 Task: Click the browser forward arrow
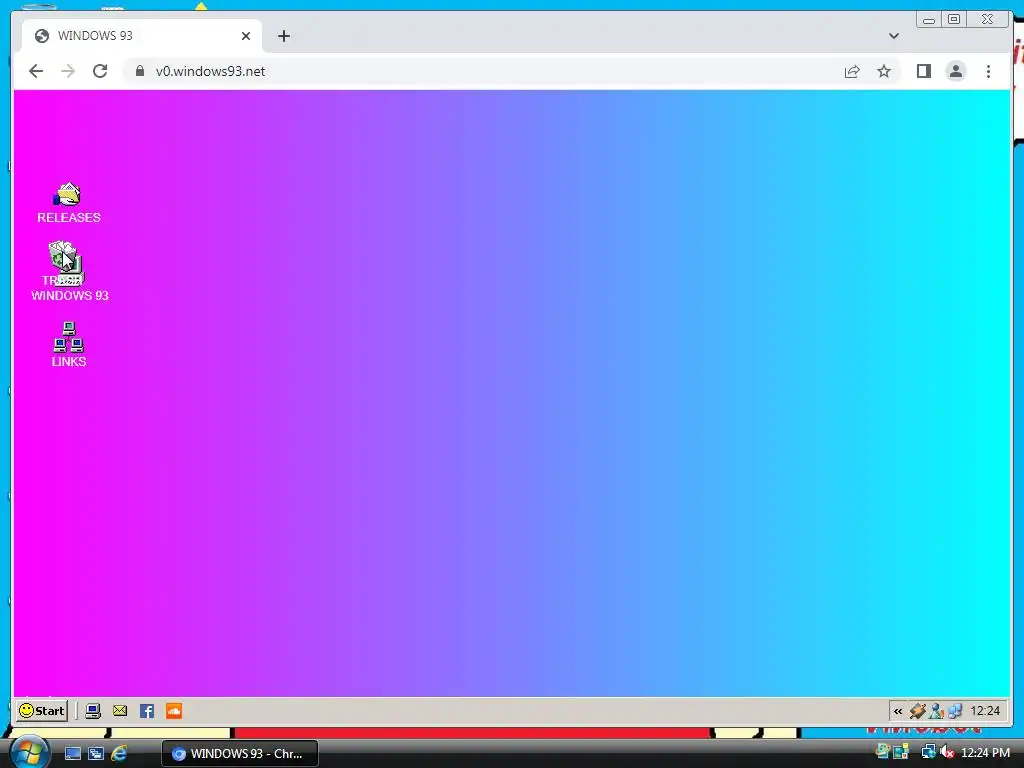(x=68, y=71)
